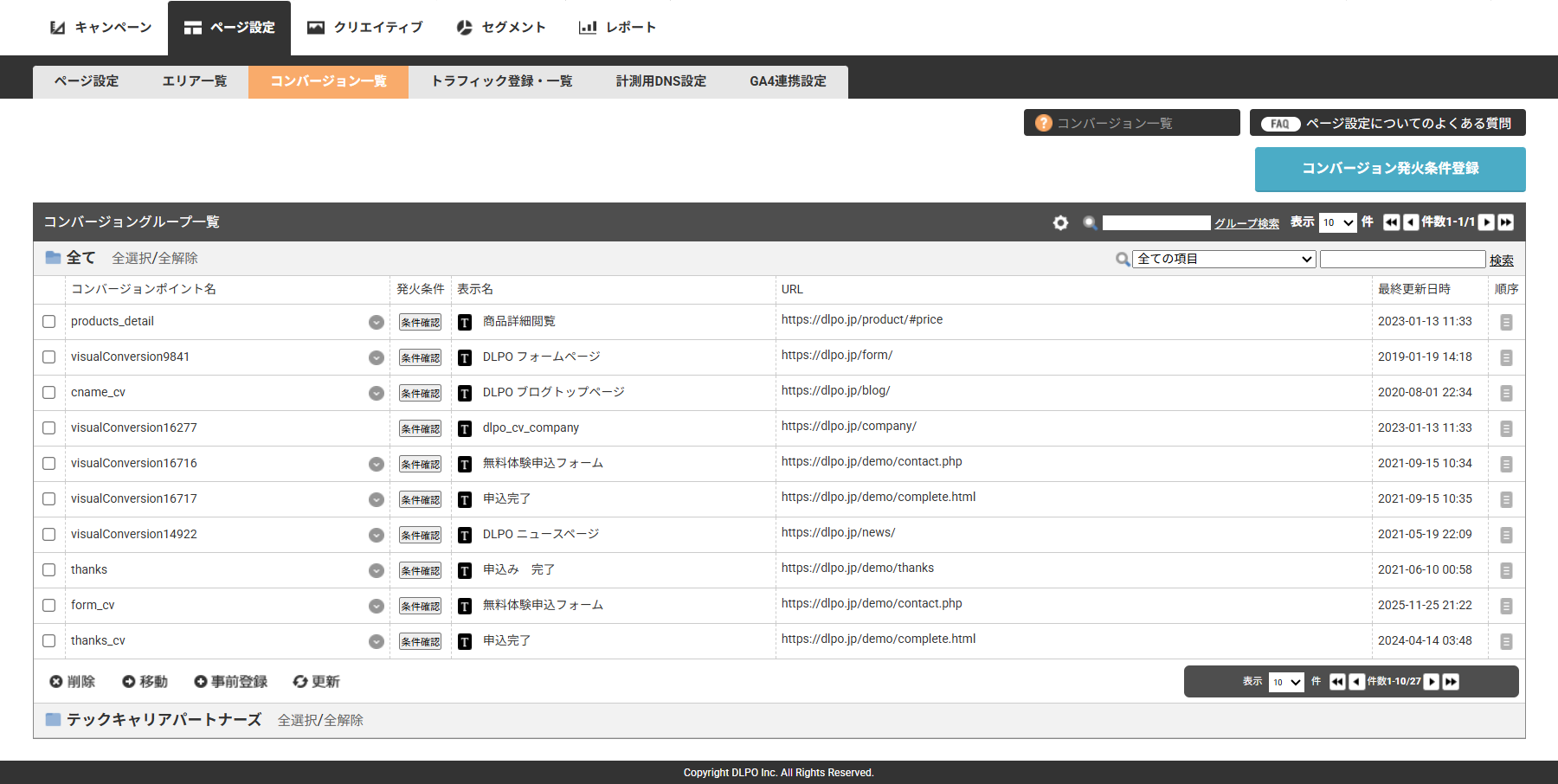Click the グループ検索 link
Image resolution: width=1558 pixels, height=784 pixels.
click(1246, 223)
